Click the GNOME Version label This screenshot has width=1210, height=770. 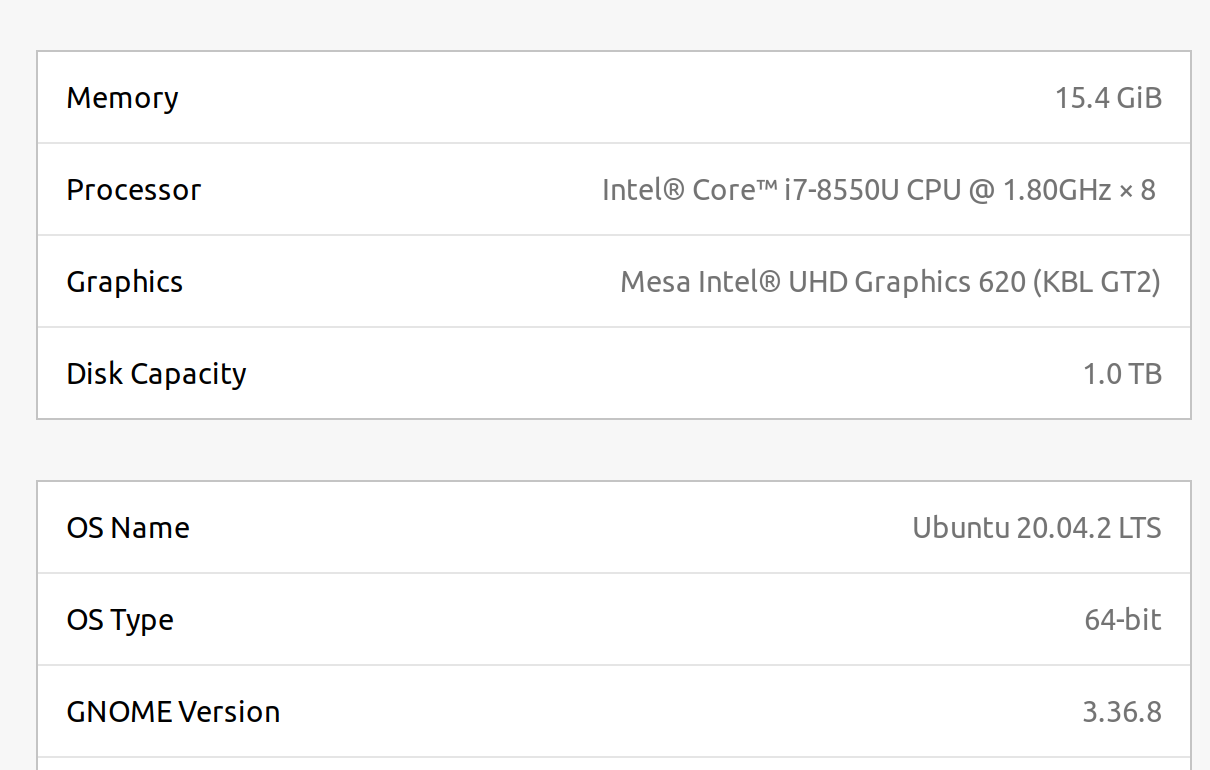[x=173, y=712]
